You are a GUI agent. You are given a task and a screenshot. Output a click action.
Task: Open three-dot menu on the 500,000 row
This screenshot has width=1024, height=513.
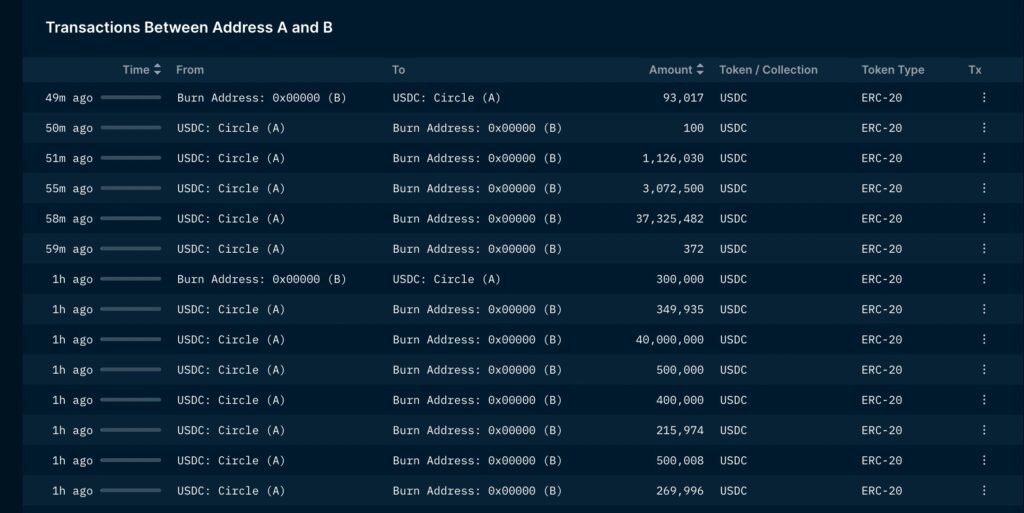click(984, 369)
